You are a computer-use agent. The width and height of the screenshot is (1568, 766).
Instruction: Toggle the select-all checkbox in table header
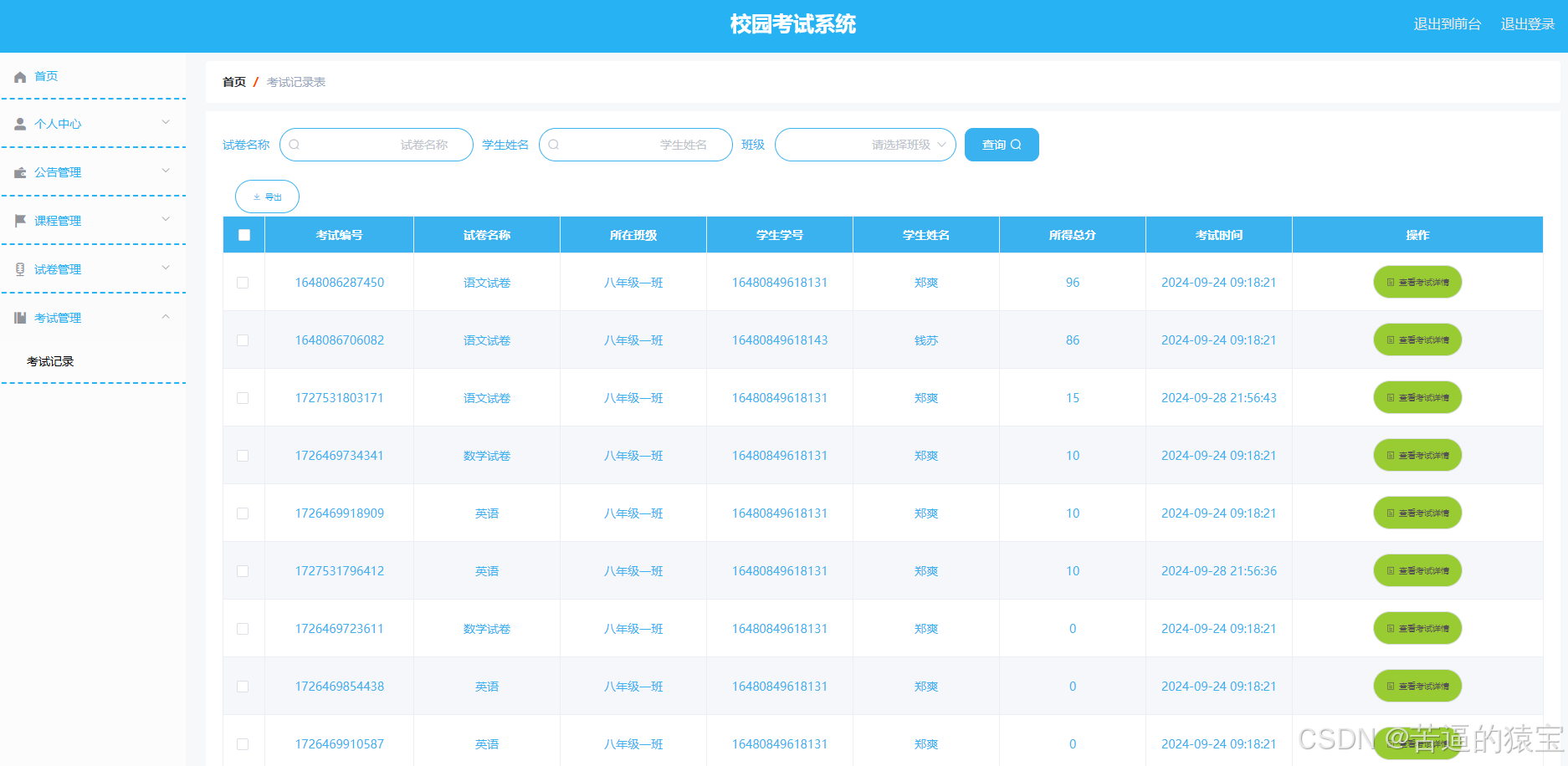(244, 235)
